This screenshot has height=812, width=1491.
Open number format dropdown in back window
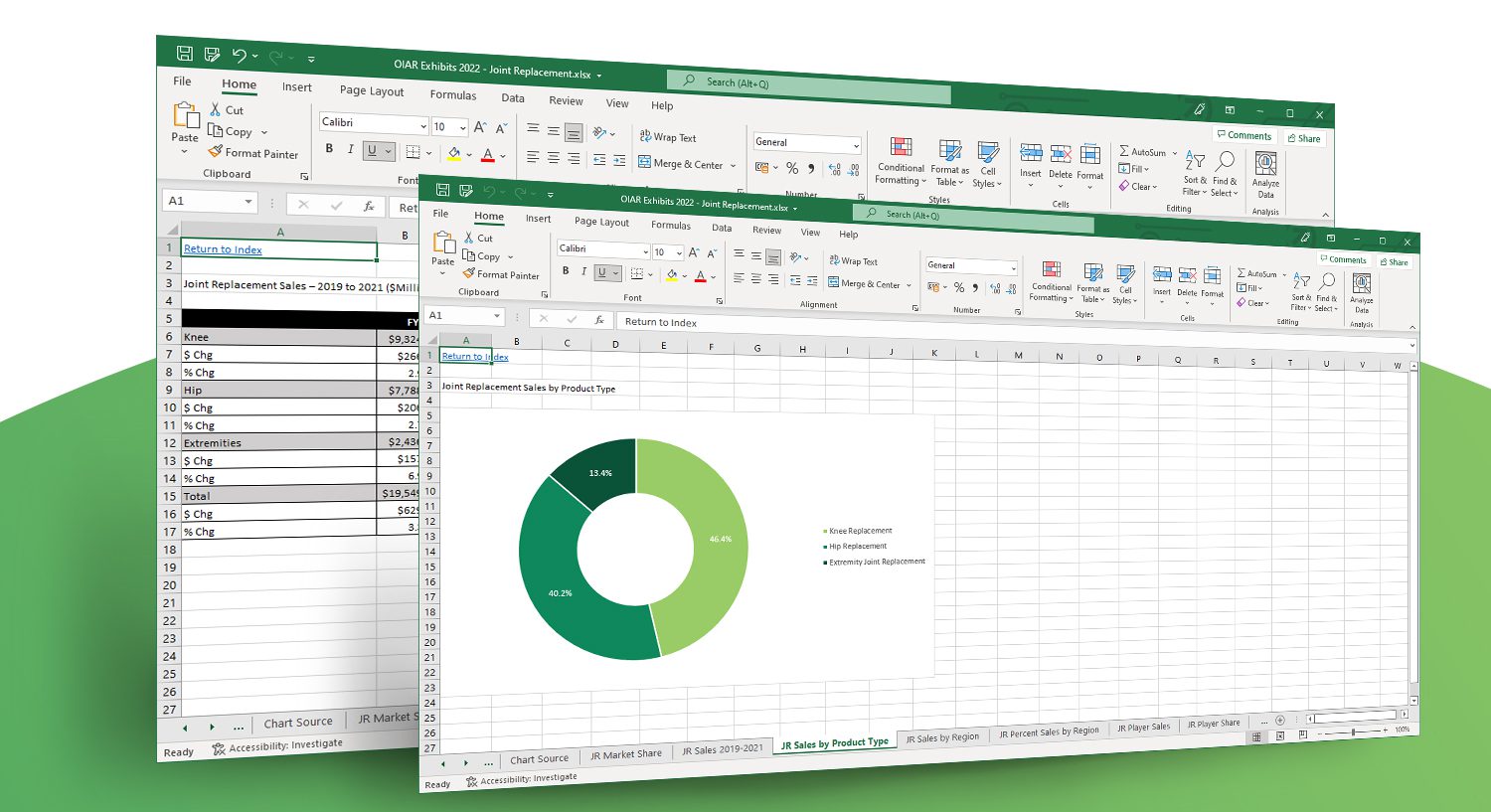click(x=856, y=145)
